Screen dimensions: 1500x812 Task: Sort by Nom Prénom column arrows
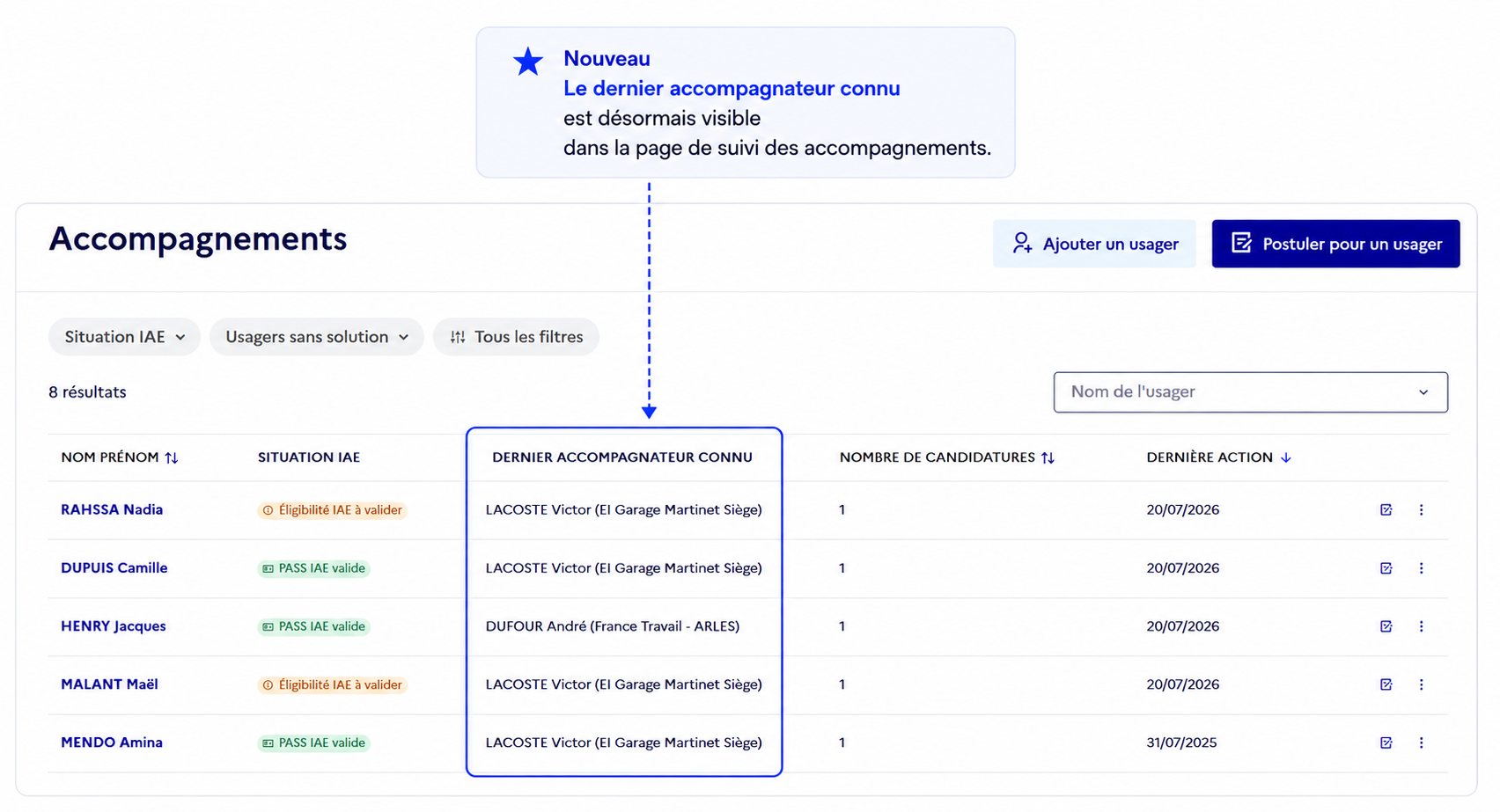coord(172,457)
